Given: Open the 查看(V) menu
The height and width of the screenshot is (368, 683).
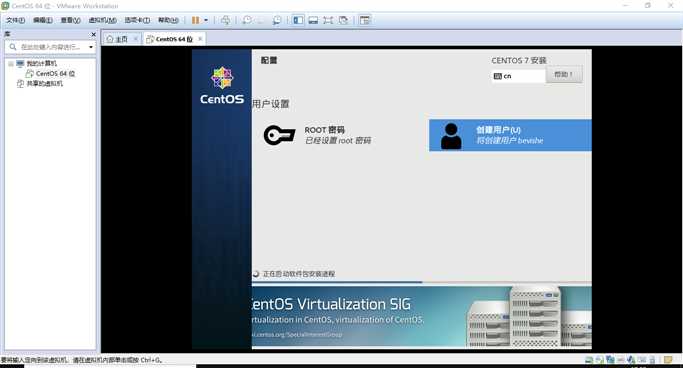Looking at the screenshot, I should 70,20.
